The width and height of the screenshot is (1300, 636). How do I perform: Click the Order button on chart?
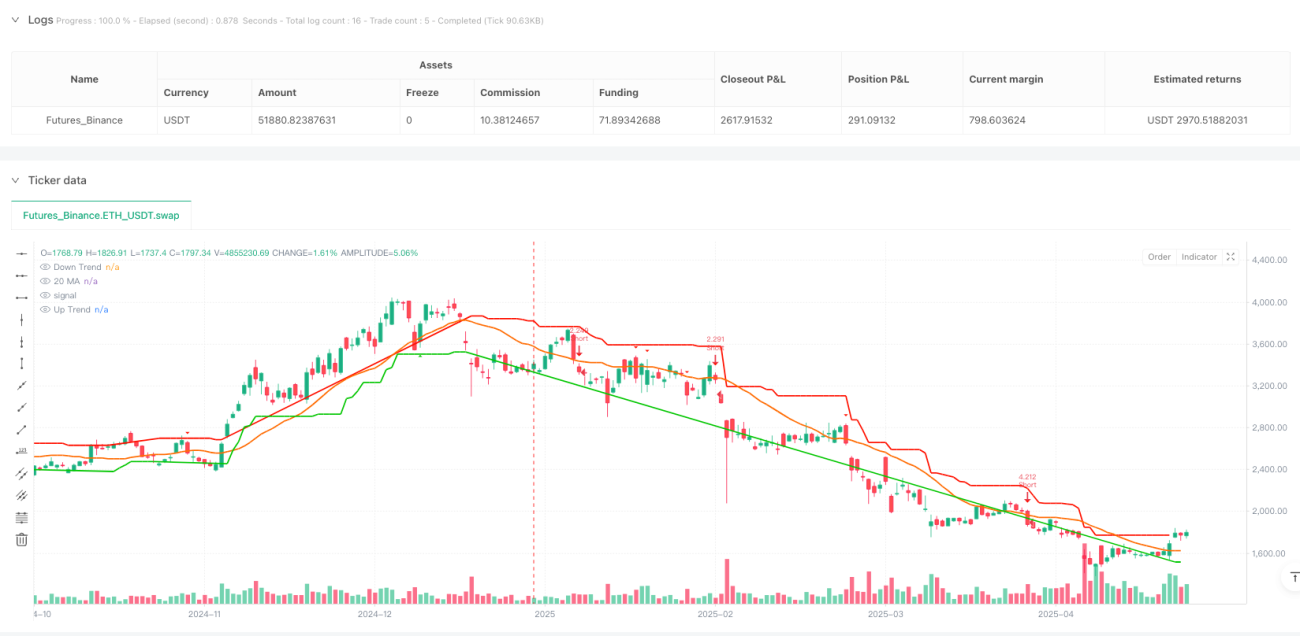[1159, 257]
